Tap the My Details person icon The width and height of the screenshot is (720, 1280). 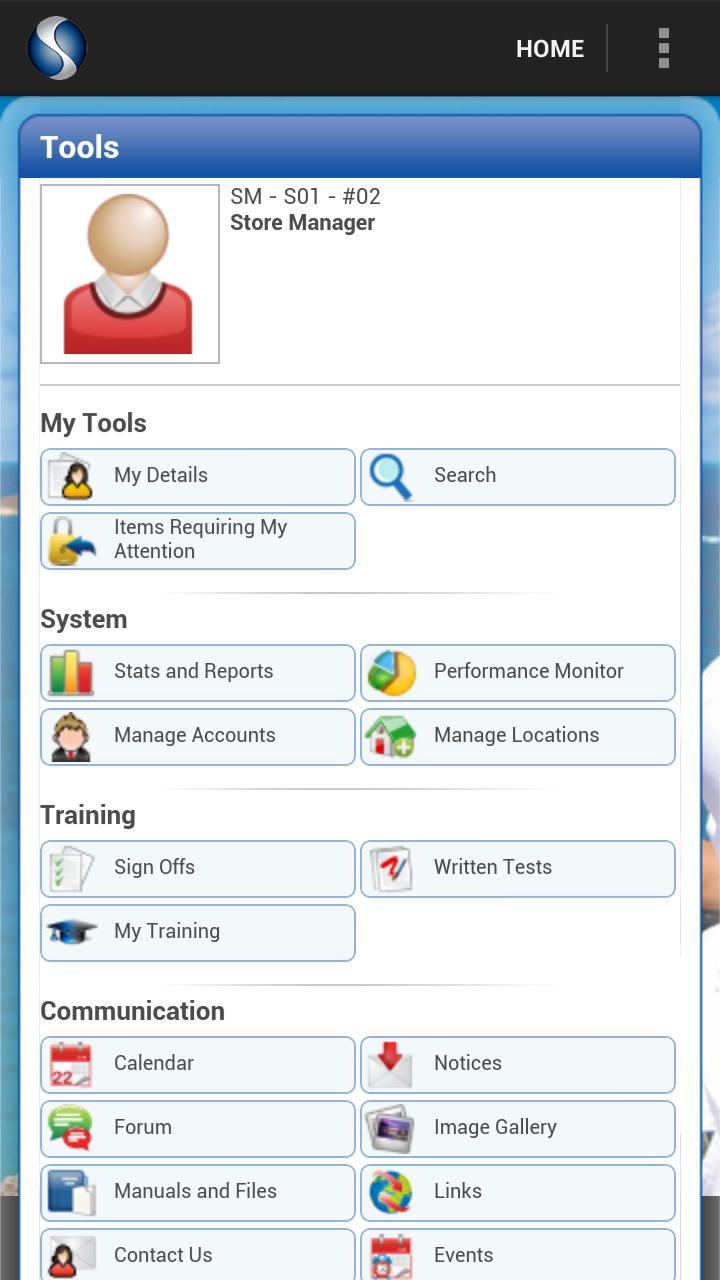click(73, 477)
